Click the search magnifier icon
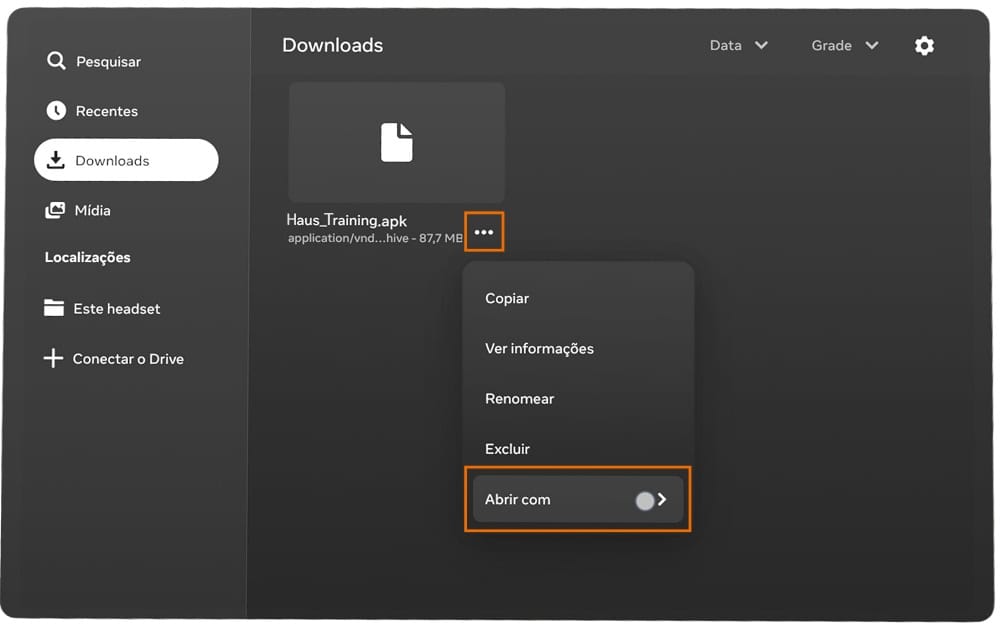 56,61
